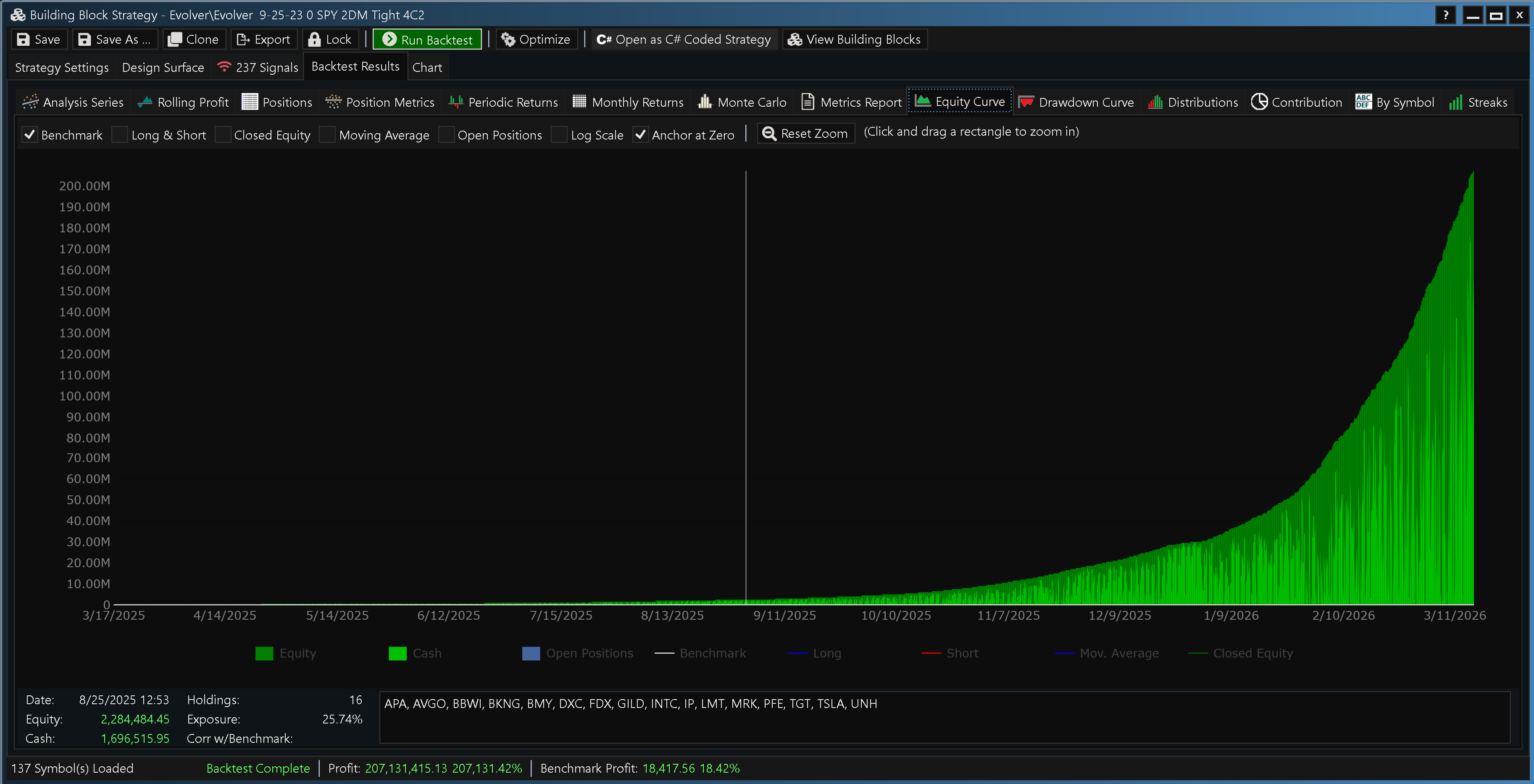This screenshot has width=1534, height=784.
Task: Show the Contribution pie chart view
Action: pos(1296,103)
